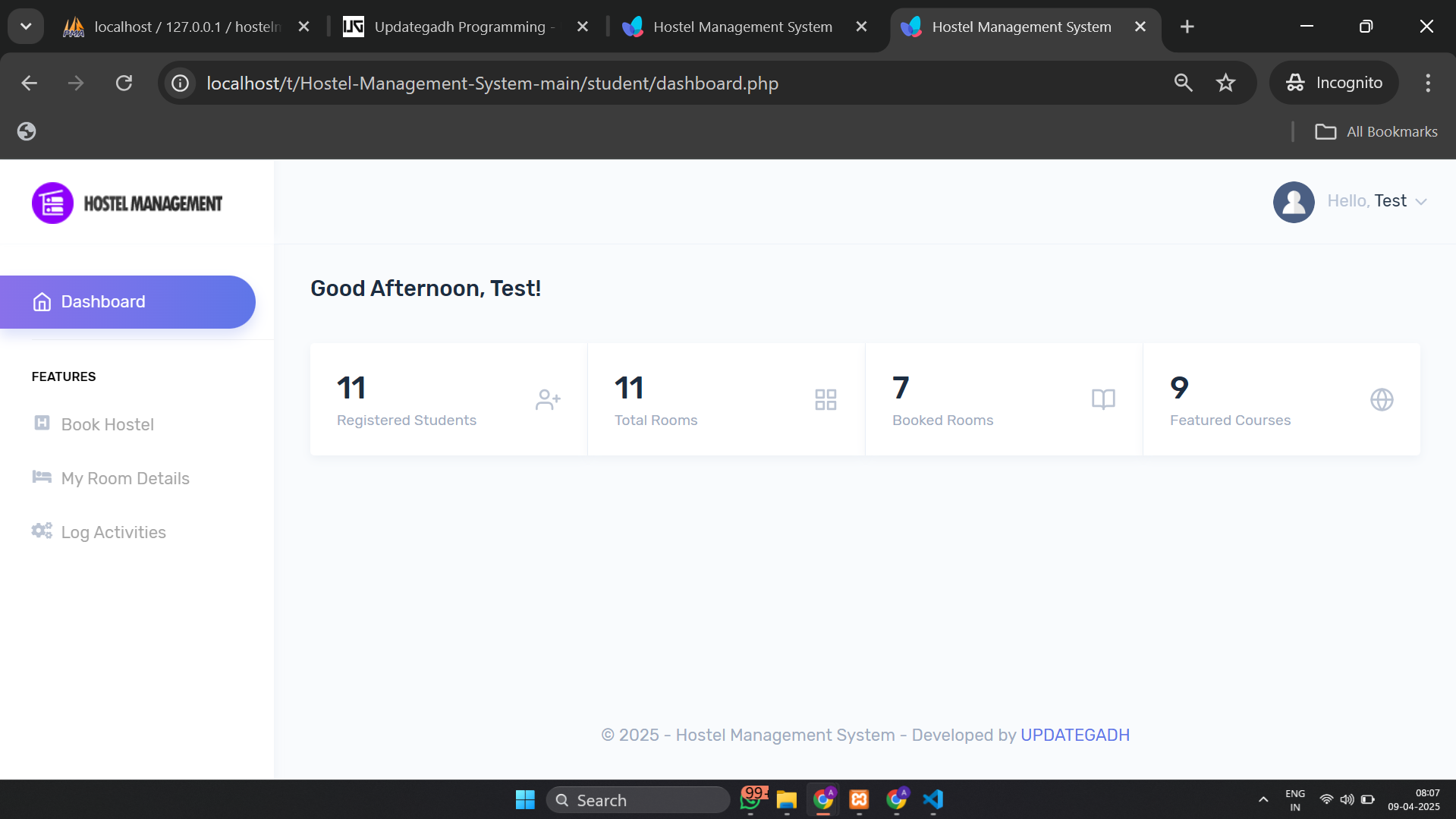This screenshot has height=819, width=1456.
Task: Open the browser tab search chevron
Action: coord(26,26)
